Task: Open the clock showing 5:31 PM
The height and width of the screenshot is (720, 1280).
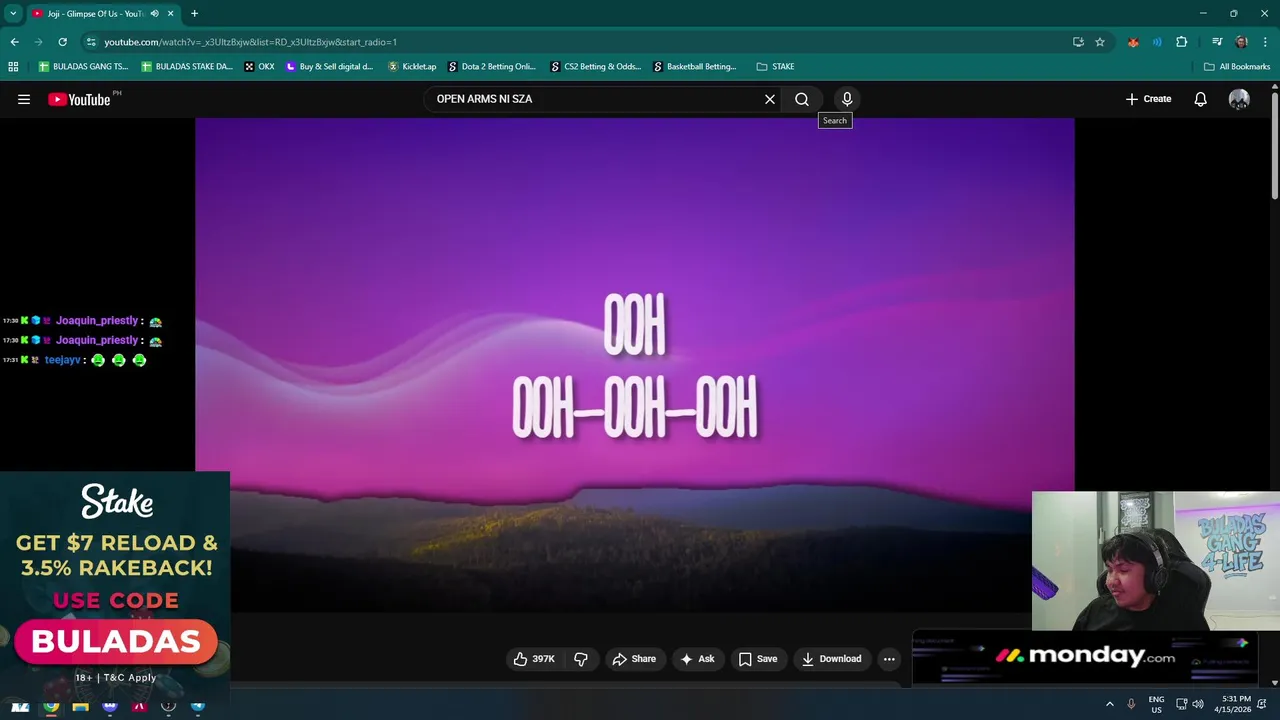Action: point(1232,704)
